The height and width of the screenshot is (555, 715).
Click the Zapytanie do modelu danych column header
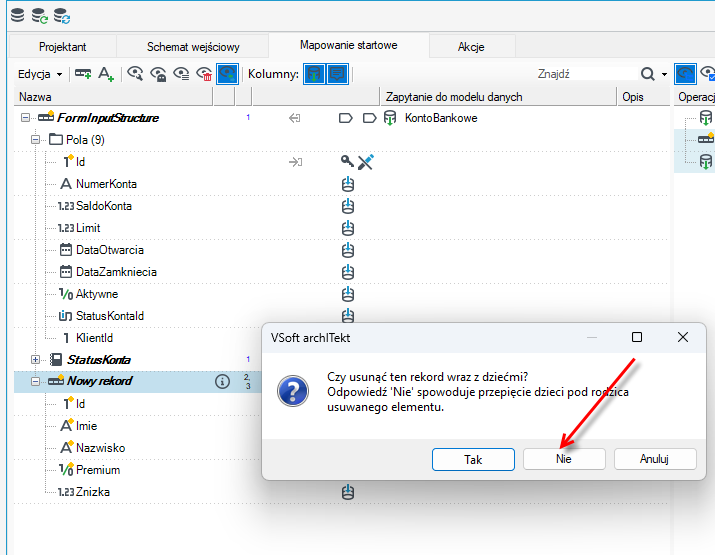[498, 97]
